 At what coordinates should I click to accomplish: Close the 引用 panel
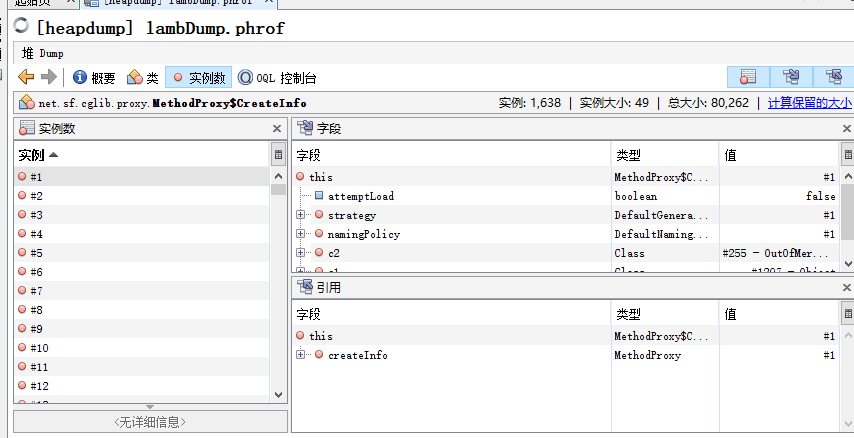847,287
